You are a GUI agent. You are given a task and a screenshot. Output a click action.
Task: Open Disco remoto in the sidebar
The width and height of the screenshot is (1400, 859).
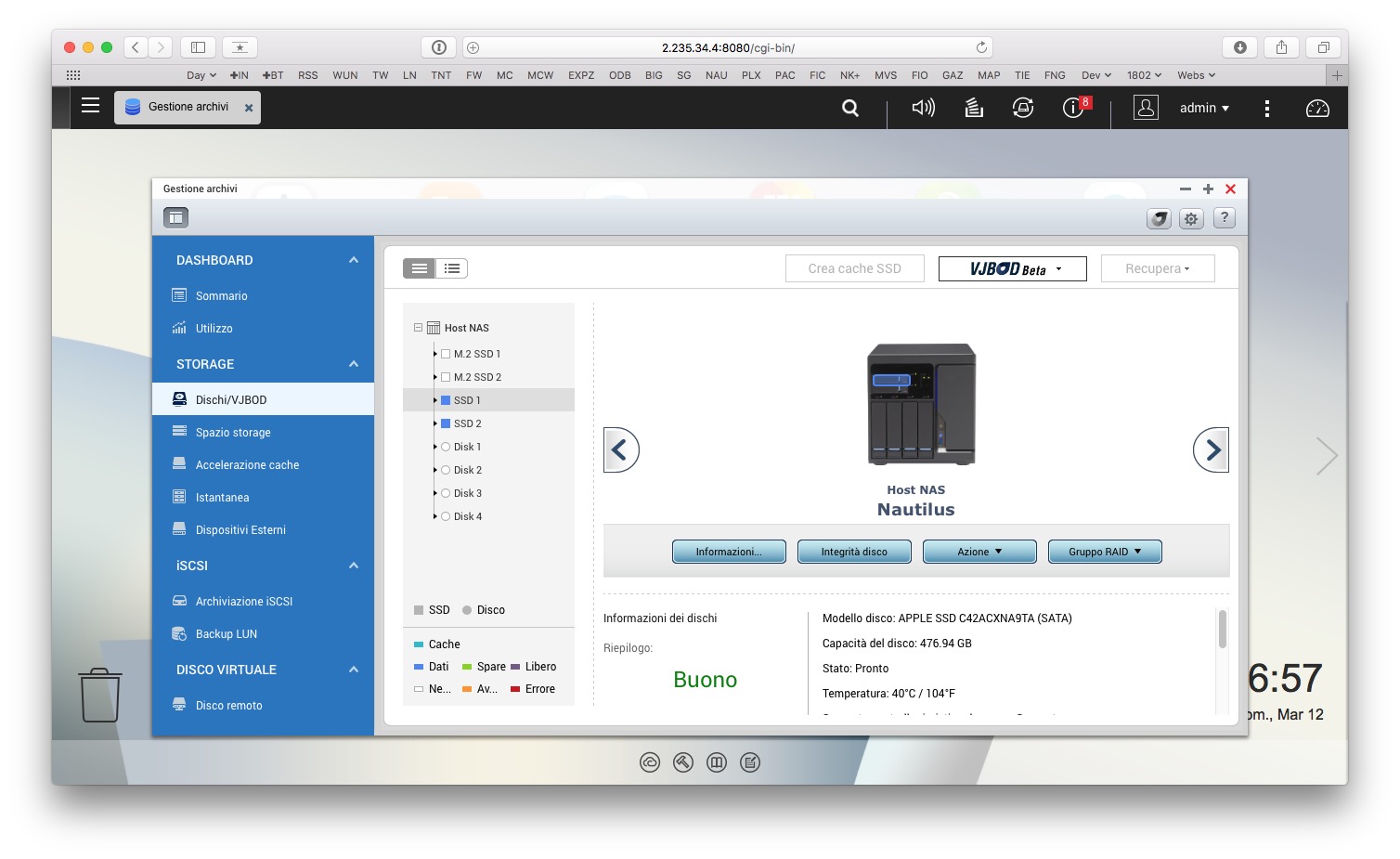[228, 706]
